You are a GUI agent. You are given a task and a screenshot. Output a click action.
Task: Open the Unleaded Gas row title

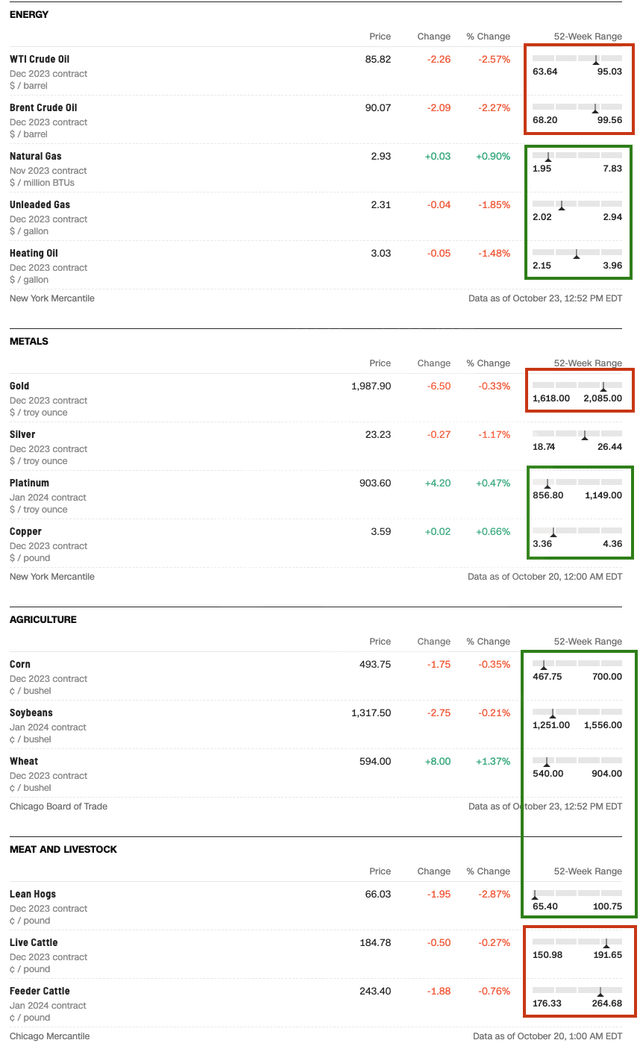click(38, 205)
